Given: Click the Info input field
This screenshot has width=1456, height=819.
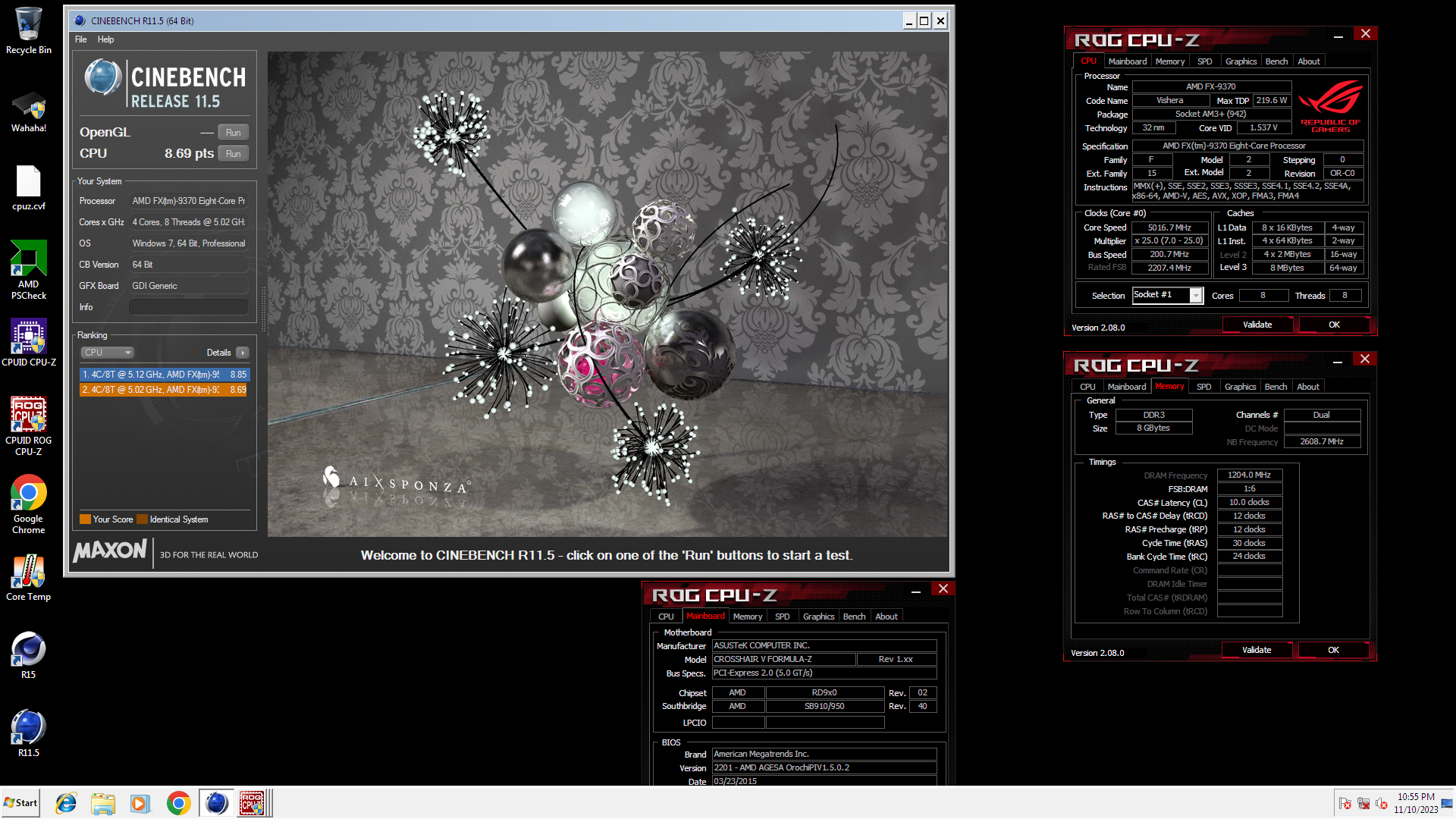Looking at the screenshot, I should (188, 307).
